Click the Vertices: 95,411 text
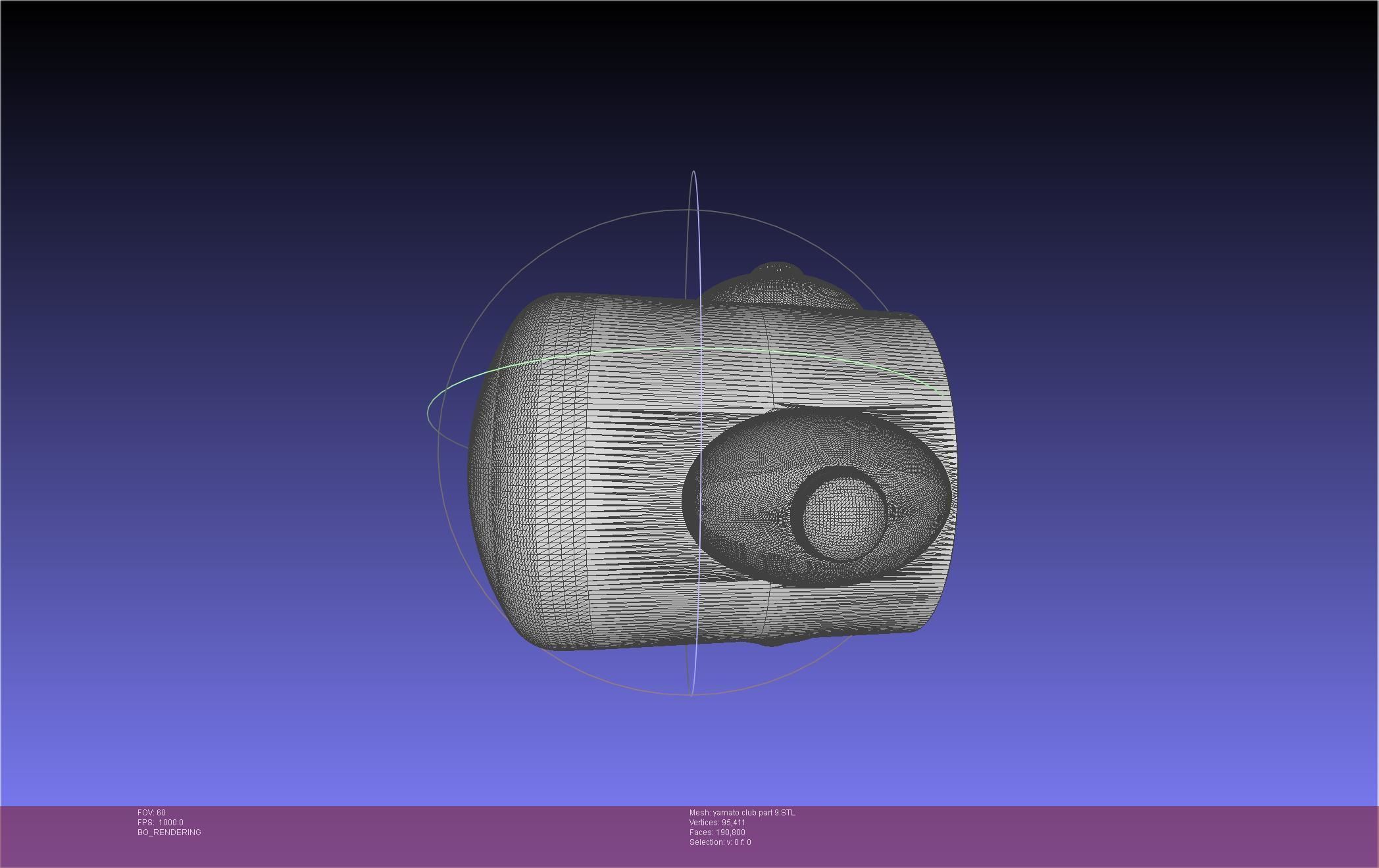The width and height of the screenshot is (1379, 868). (717, 823)
